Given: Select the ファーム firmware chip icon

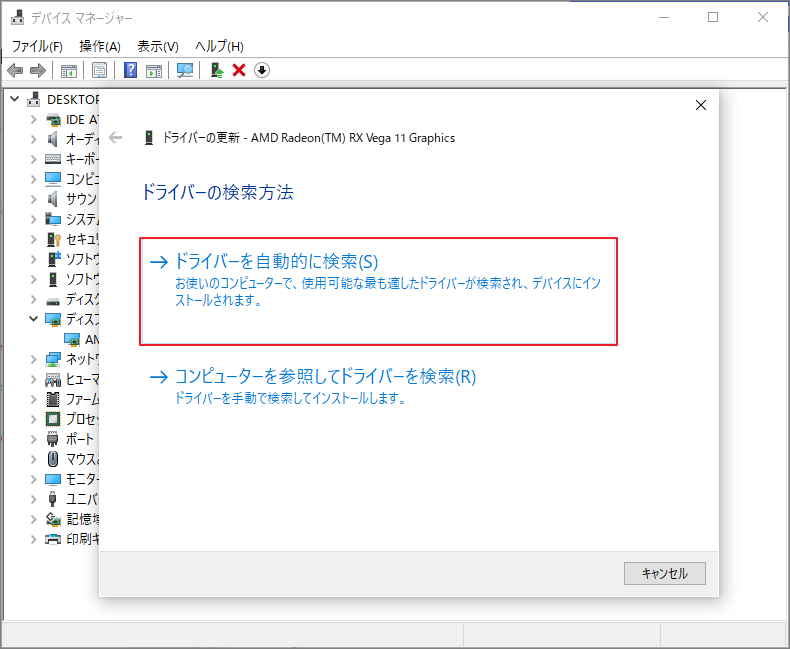Looking at the screenshot, I should [53, 399].
